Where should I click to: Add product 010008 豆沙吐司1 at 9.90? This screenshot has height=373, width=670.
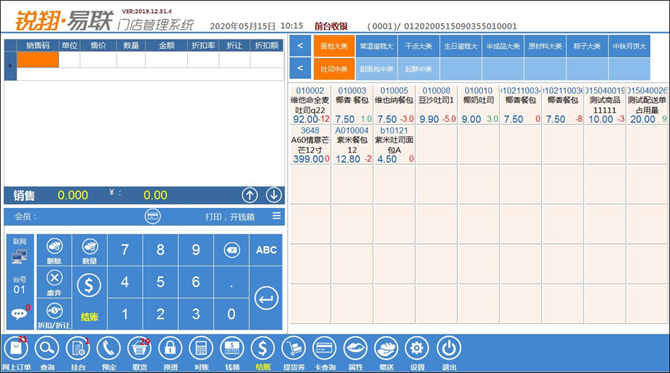[x=437, y=105]
